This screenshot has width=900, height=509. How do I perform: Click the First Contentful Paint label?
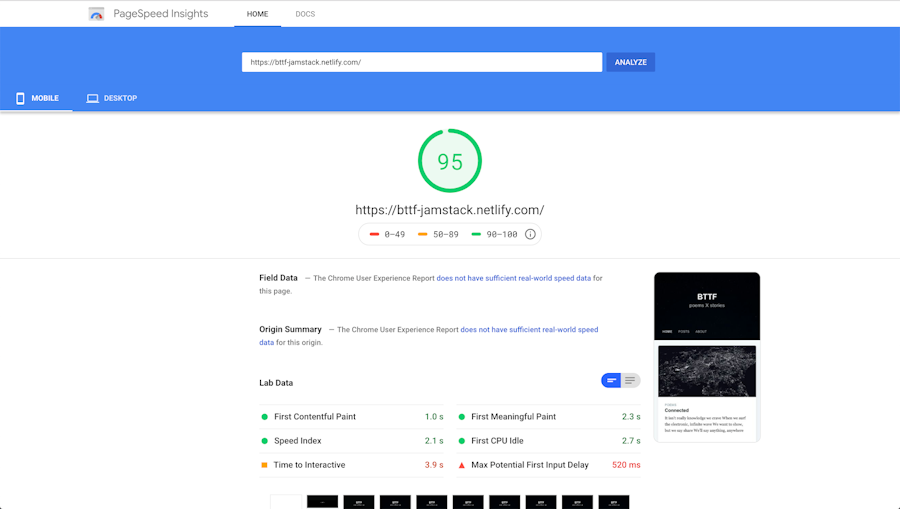point(315,417)
